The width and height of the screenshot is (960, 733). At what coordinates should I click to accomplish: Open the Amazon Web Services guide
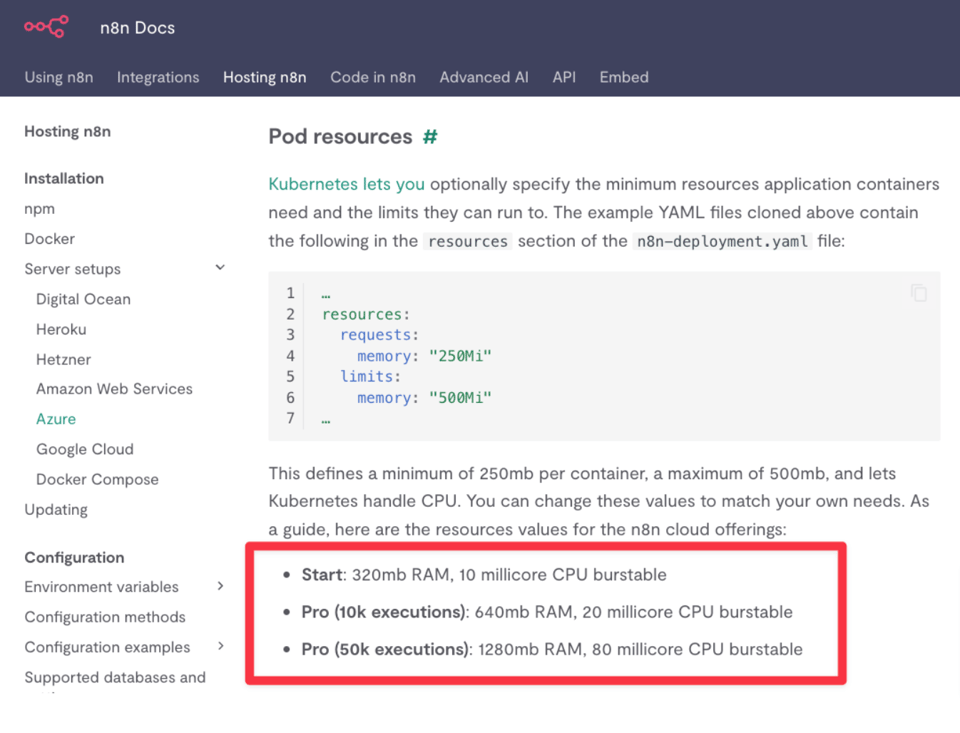(114, 389)
